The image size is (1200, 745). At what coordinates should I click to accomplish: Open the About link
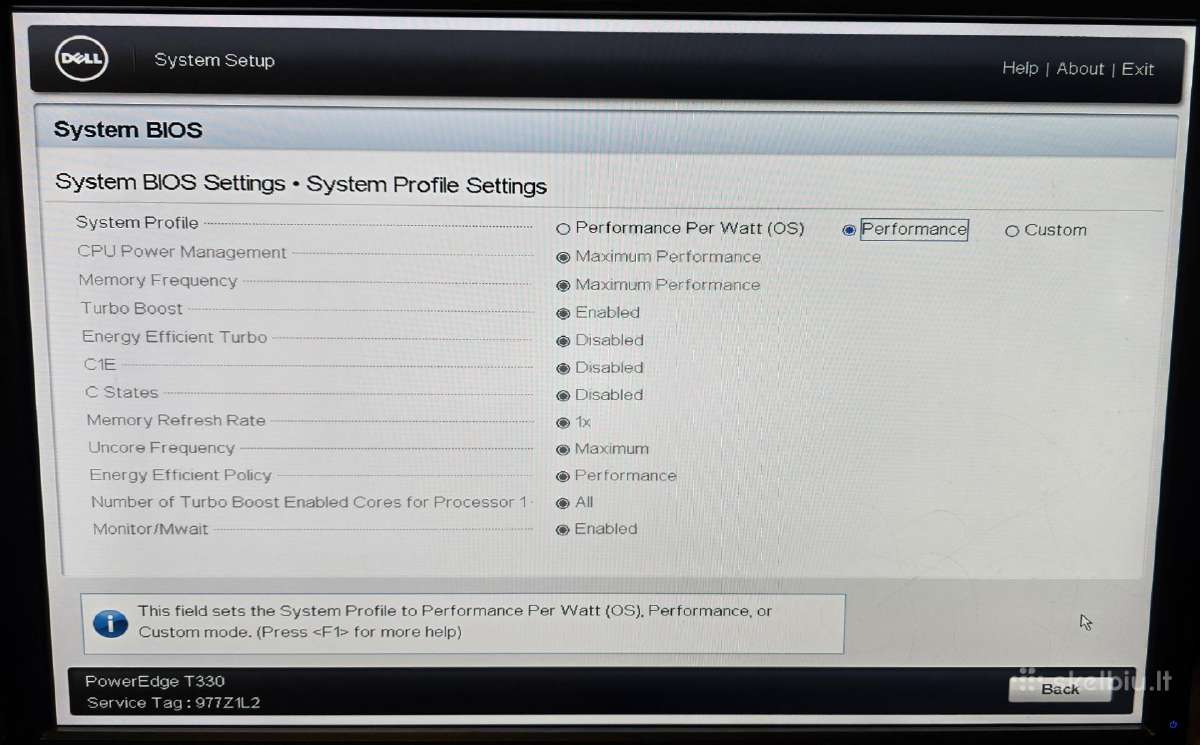[1080, 69]
